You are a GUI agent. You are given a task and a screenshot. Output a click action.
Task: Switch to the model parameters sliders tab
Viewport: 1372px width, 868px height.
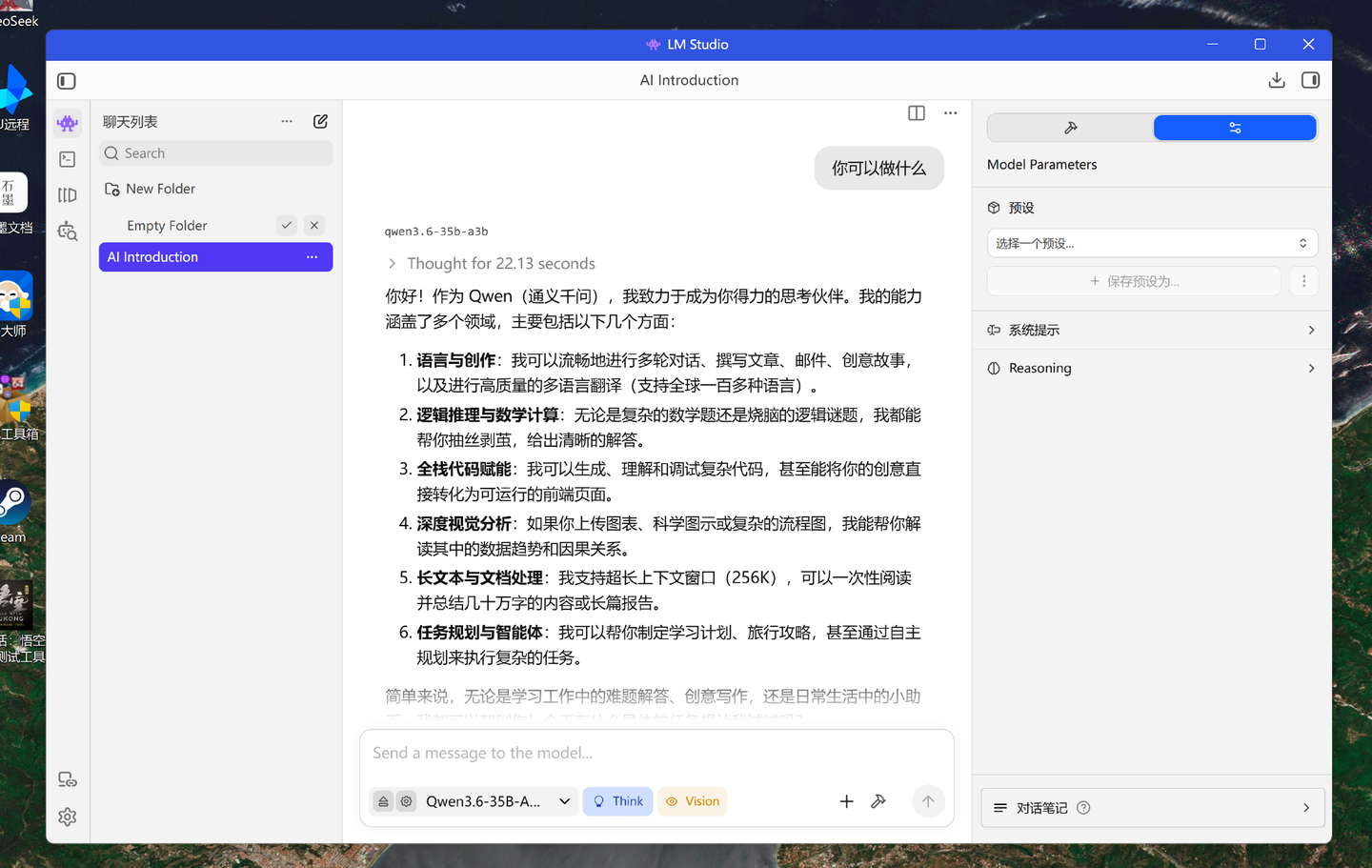[1235, 128]
